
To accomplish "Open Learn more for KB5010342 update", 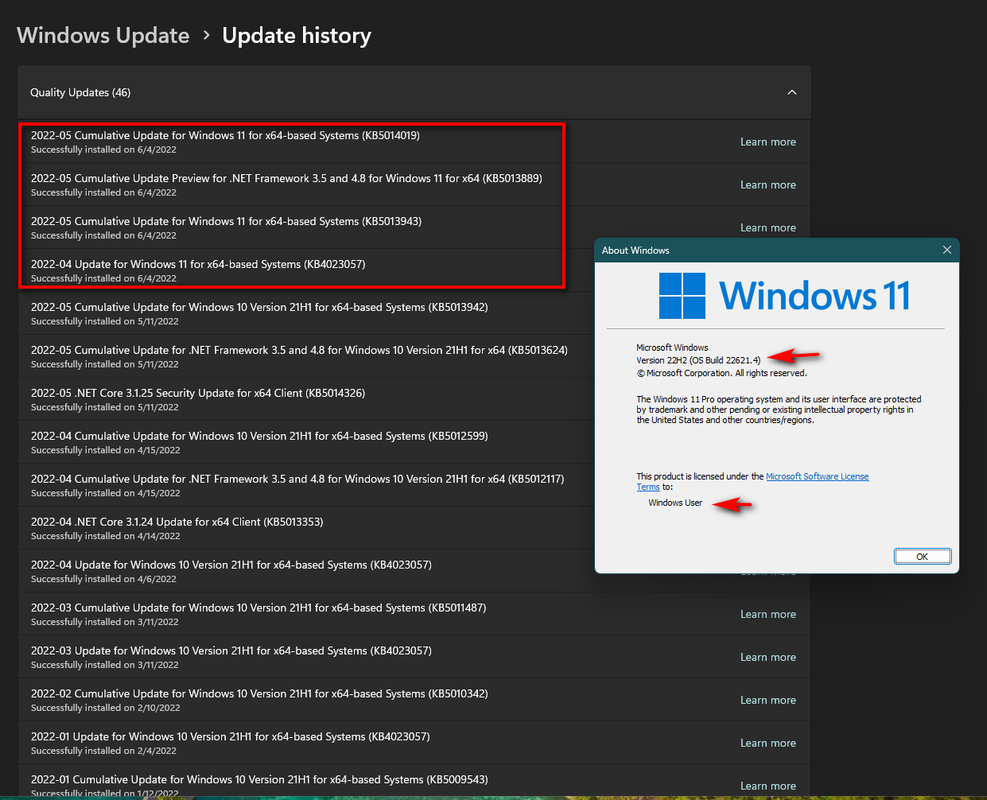I will click(x=768, y=699).
